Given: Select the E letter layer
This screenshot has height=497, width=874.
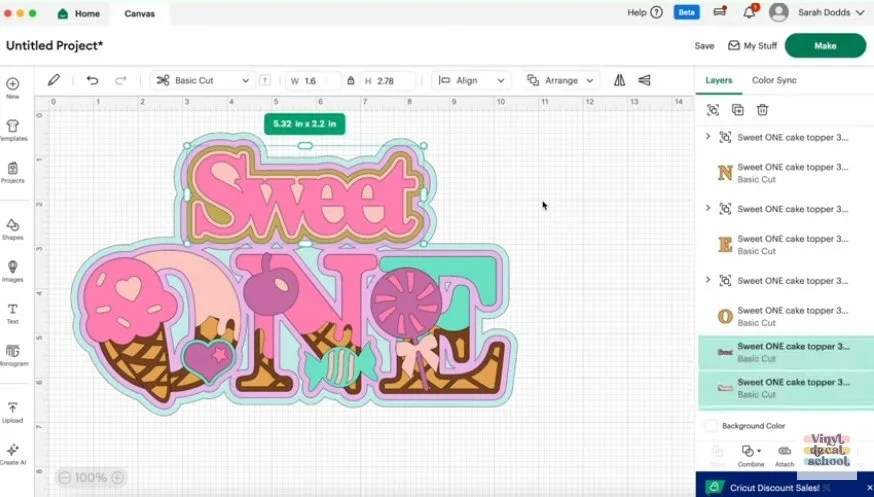Looking at the screenshot, I should click(784, 244).
